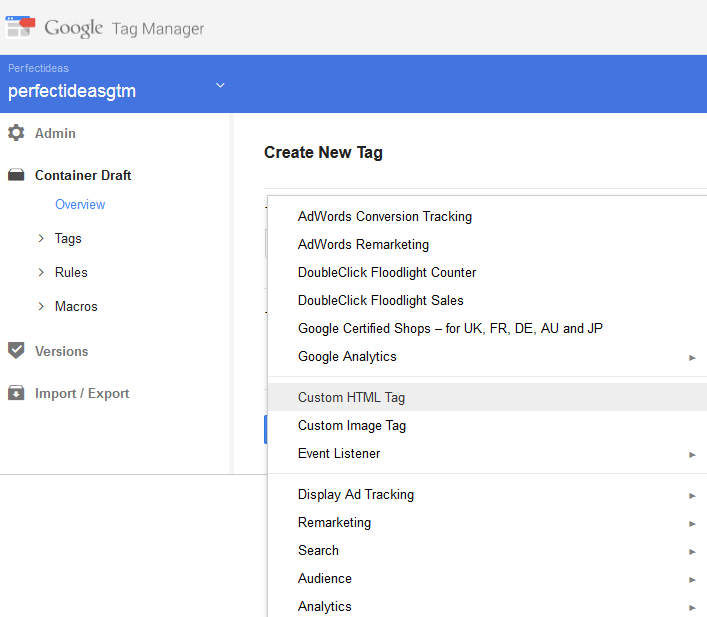Open Display Ad Tracking submenu arrow
Viewport: 707px width, 617px height.
click(692, 496)
